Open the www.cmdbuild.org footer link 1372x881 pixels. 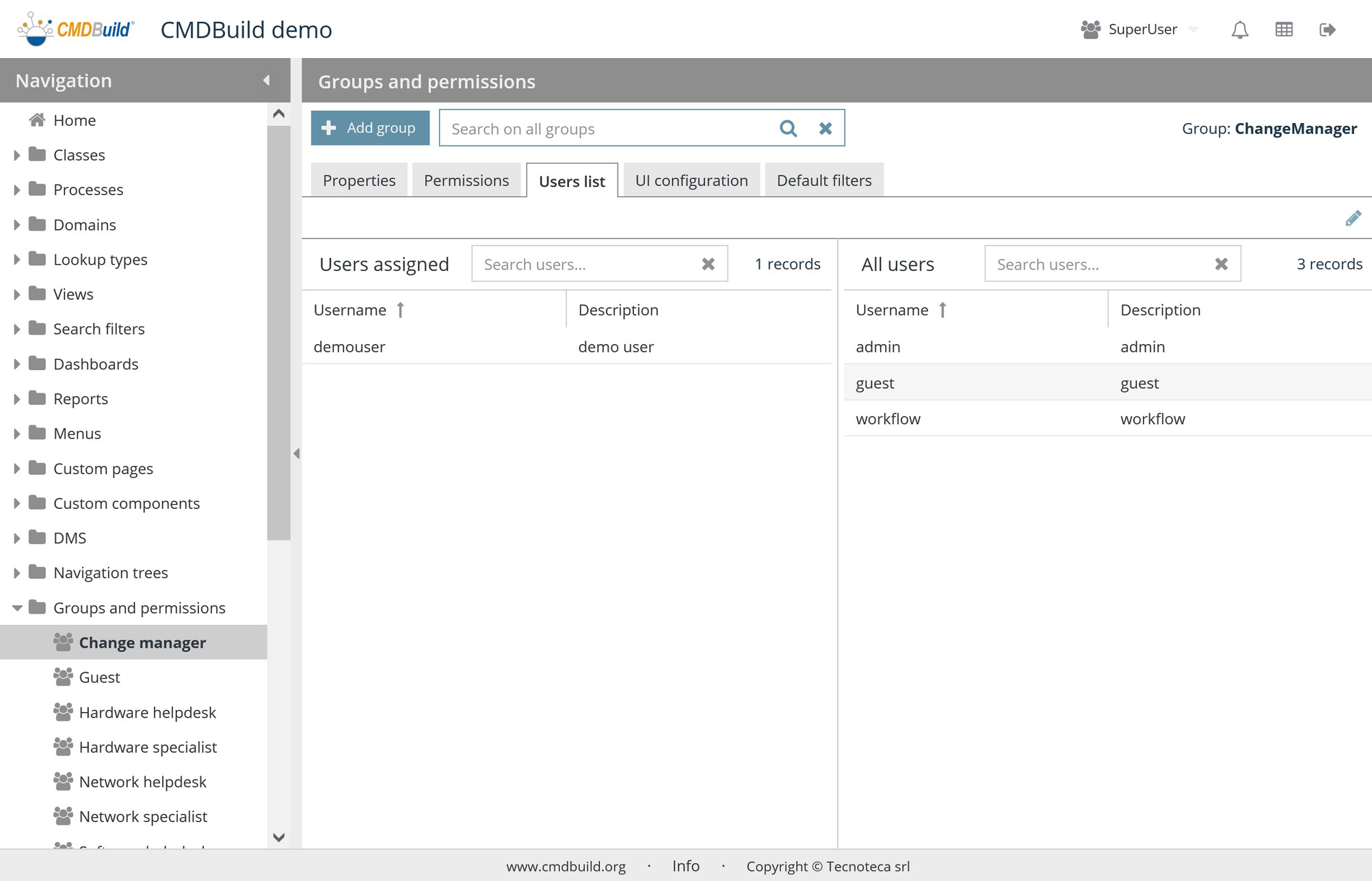pos(566,867)
